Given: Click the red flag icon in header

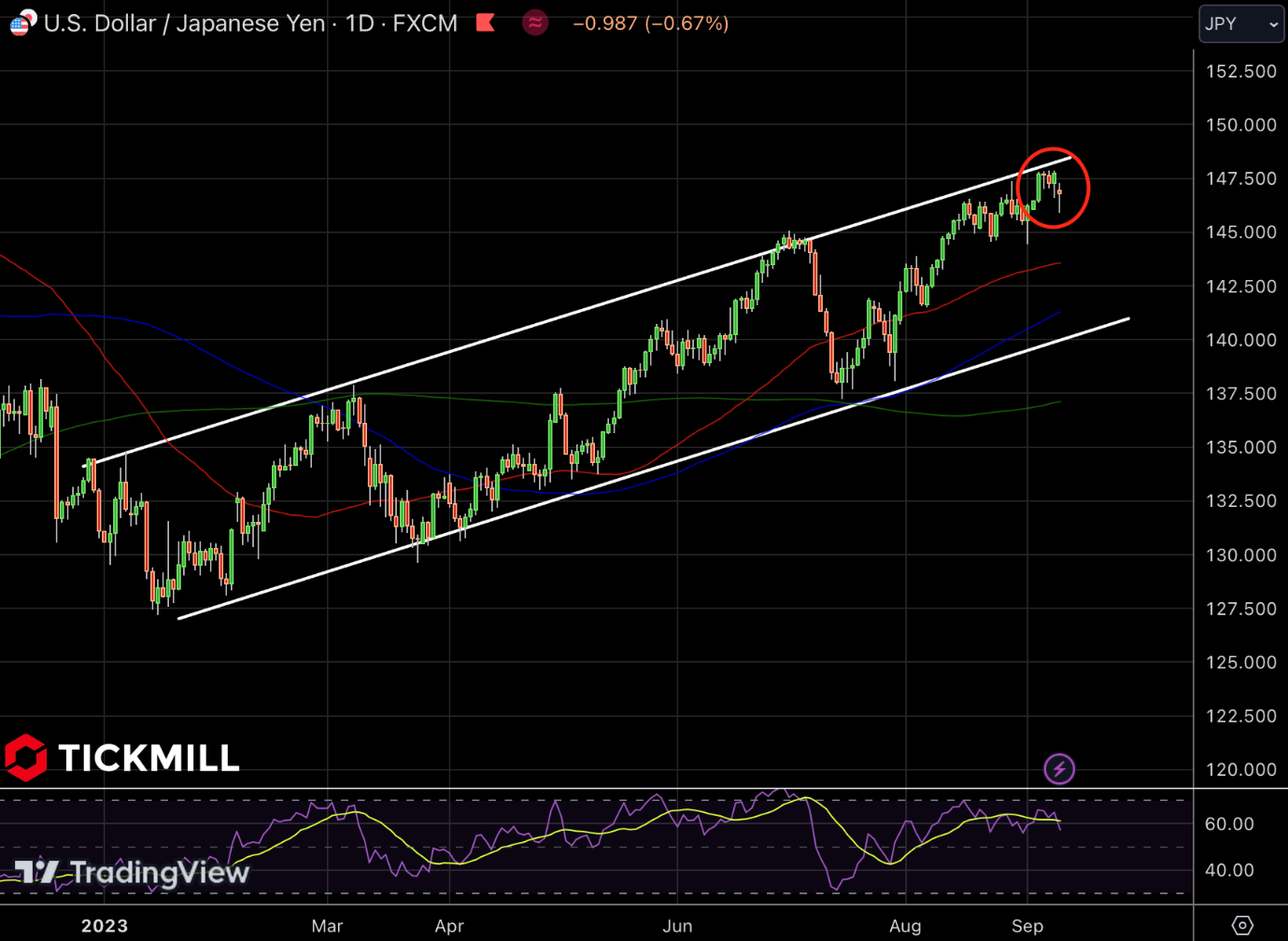Looking at the screenshot, I should click(485, 22).
